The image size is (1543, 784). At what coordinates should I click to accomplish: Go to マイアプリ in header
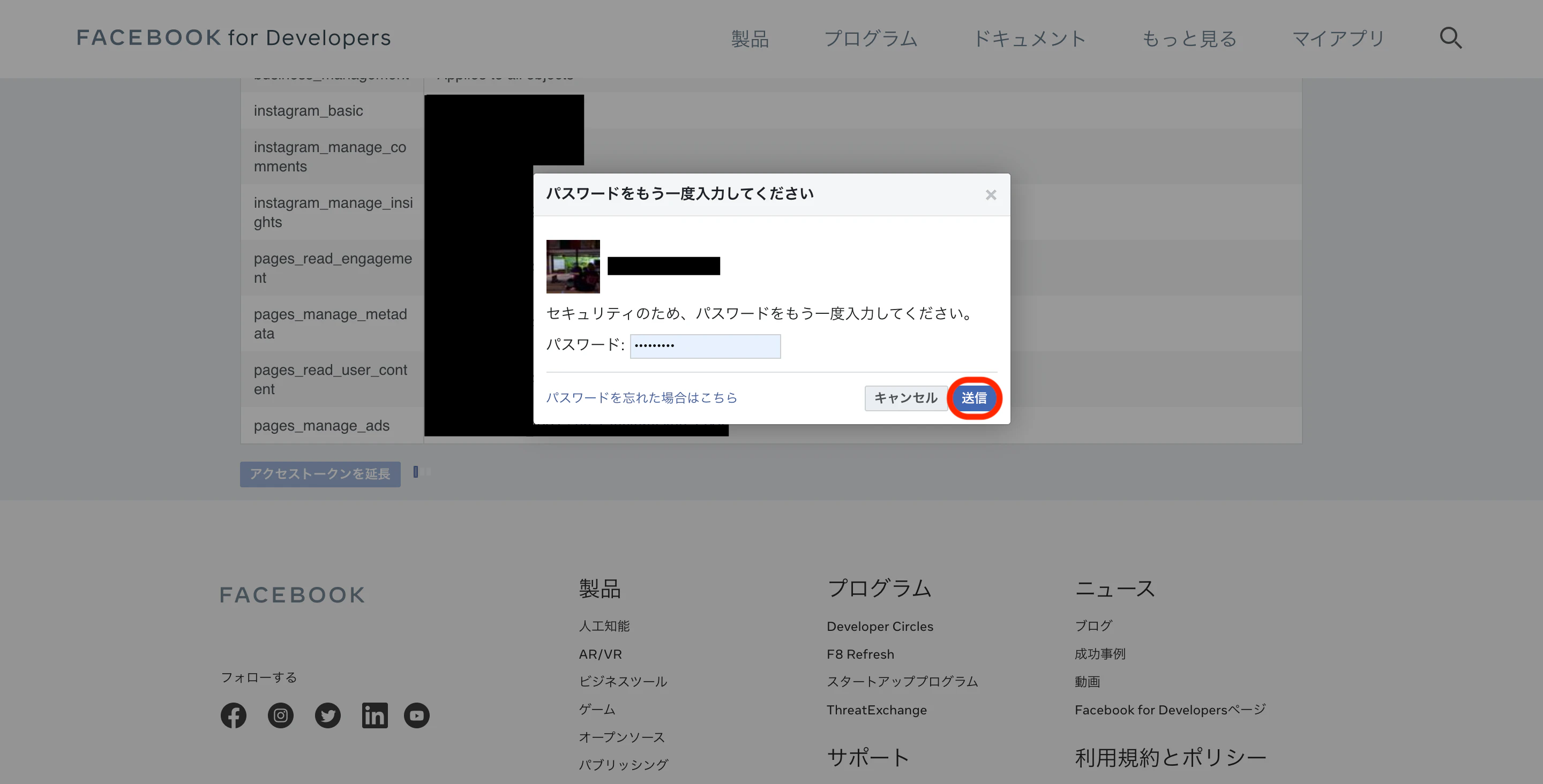coord(1338,39)
